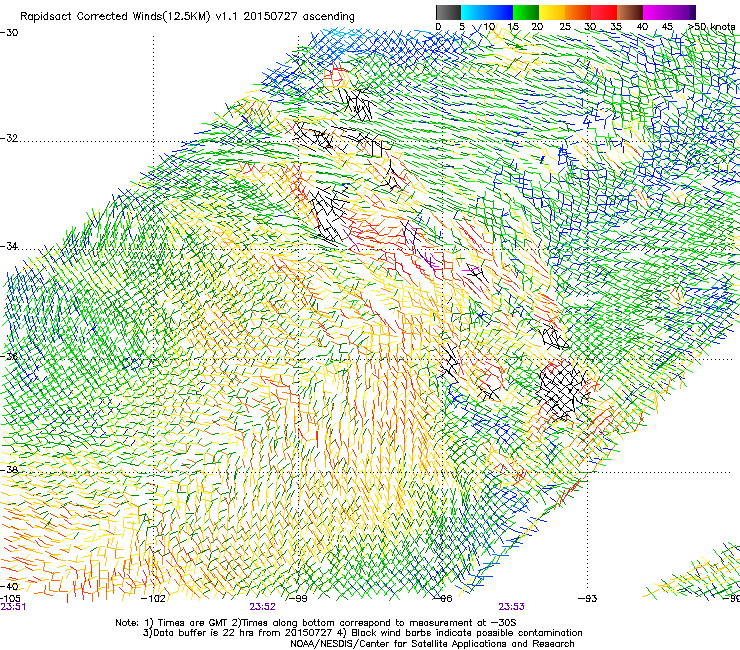
Task: Click the blue 10–15 knots legend swatch
Action: [500, 12]
